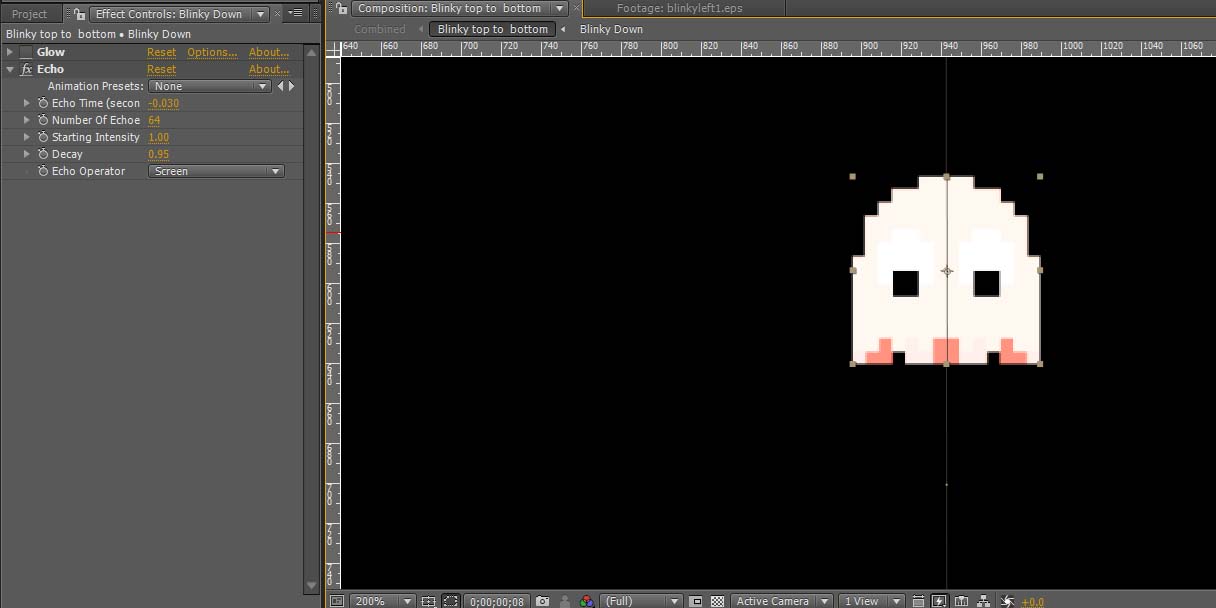Open the Fast Previews icon

coord(939,601)
